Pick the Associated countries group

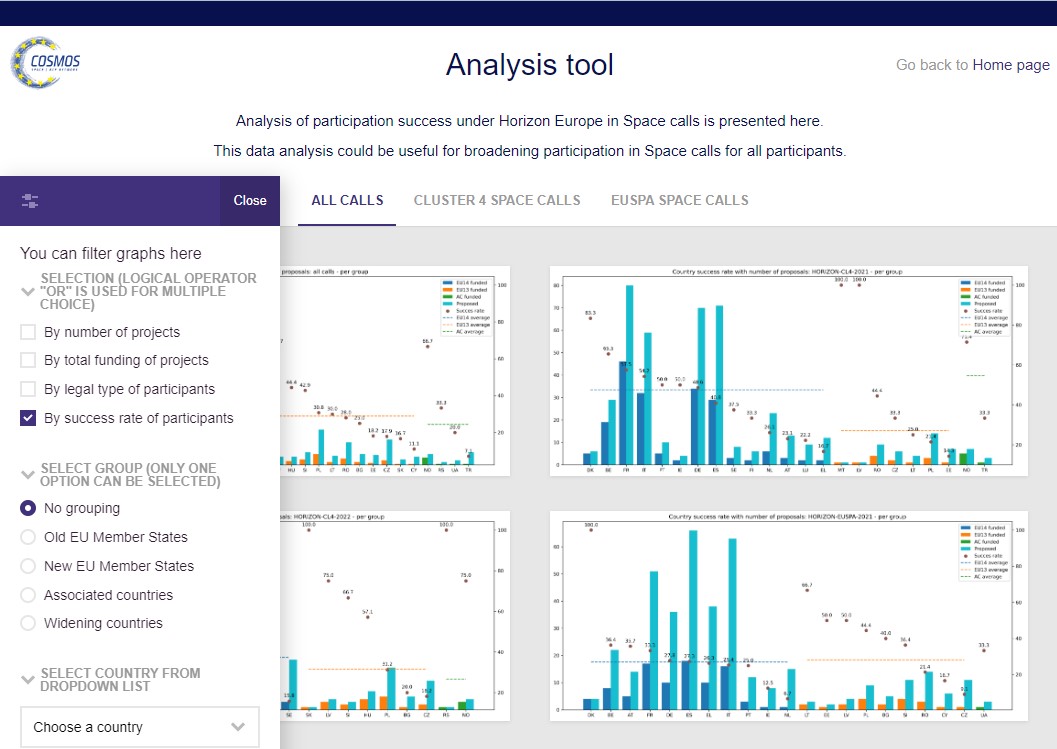tap(29, 595)
